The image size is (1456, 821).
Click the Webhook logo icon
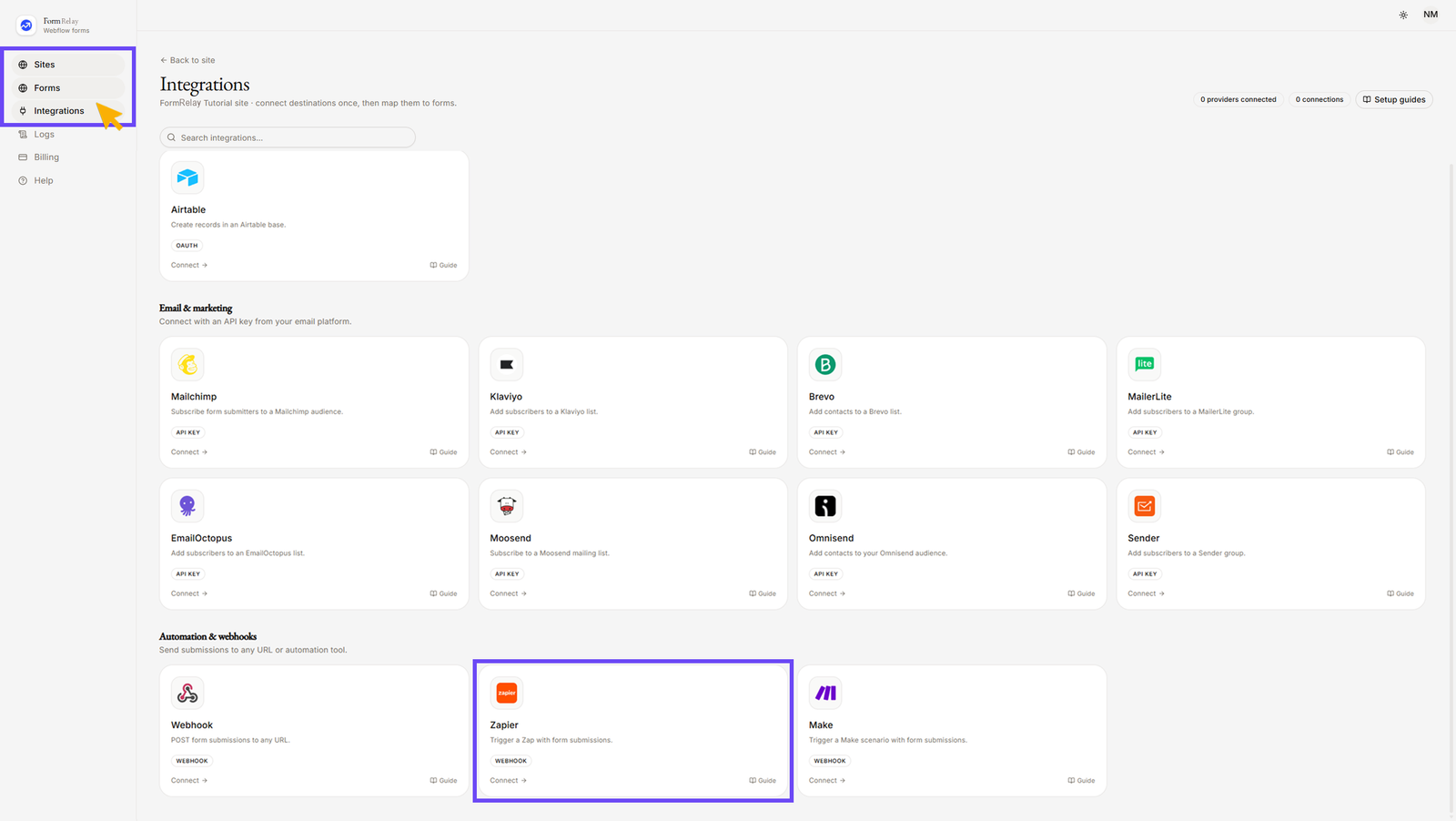[x=187, y=693]
